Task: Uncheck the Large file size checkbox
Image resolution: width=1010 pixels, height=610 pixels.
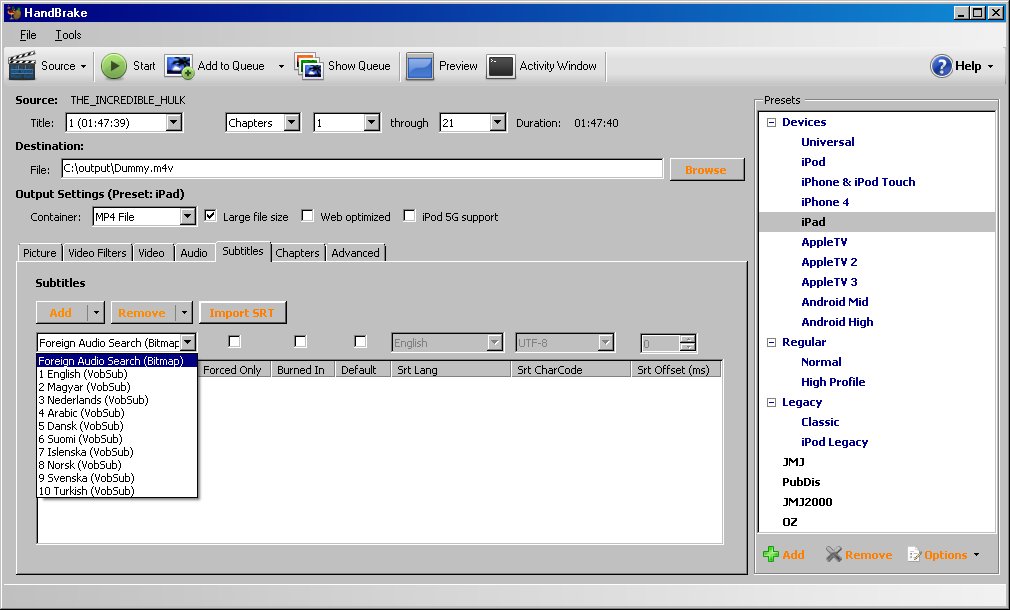Action: click(x=210, y=216)
